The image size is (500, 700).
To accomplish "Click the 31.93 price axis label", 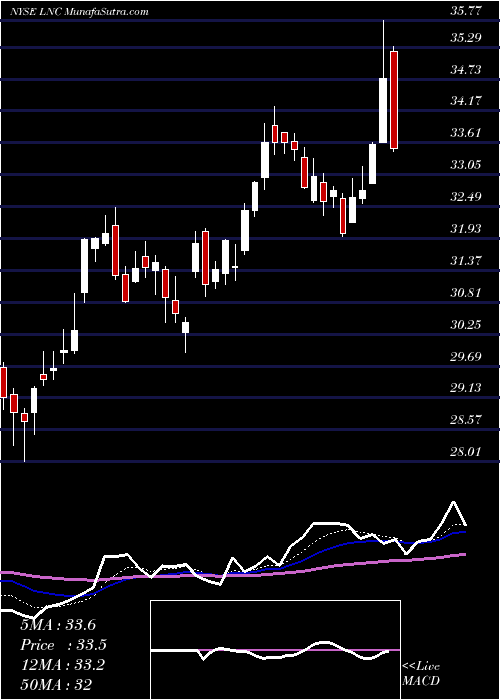I will point(465,229).
